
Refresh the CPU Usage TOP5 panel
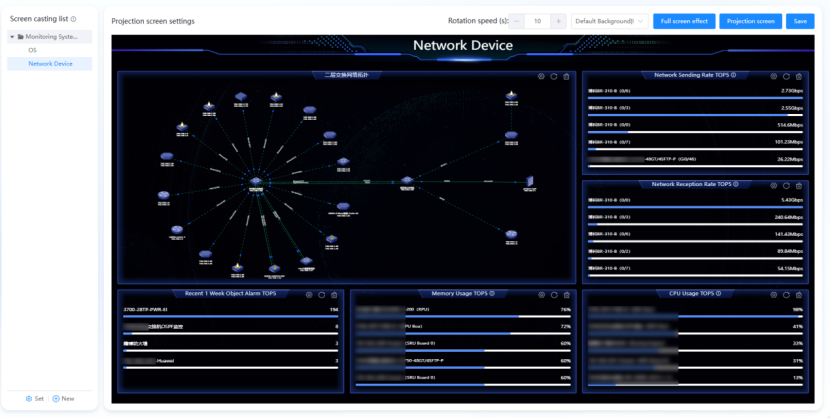(786, 294)
